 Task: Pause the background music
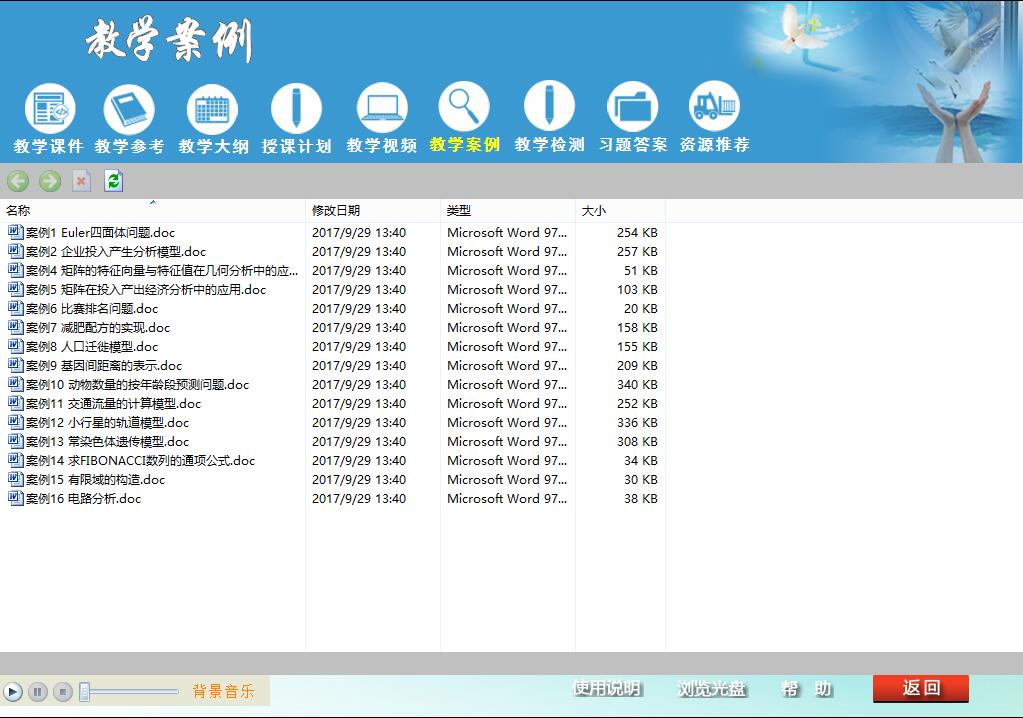coord(38,691)
